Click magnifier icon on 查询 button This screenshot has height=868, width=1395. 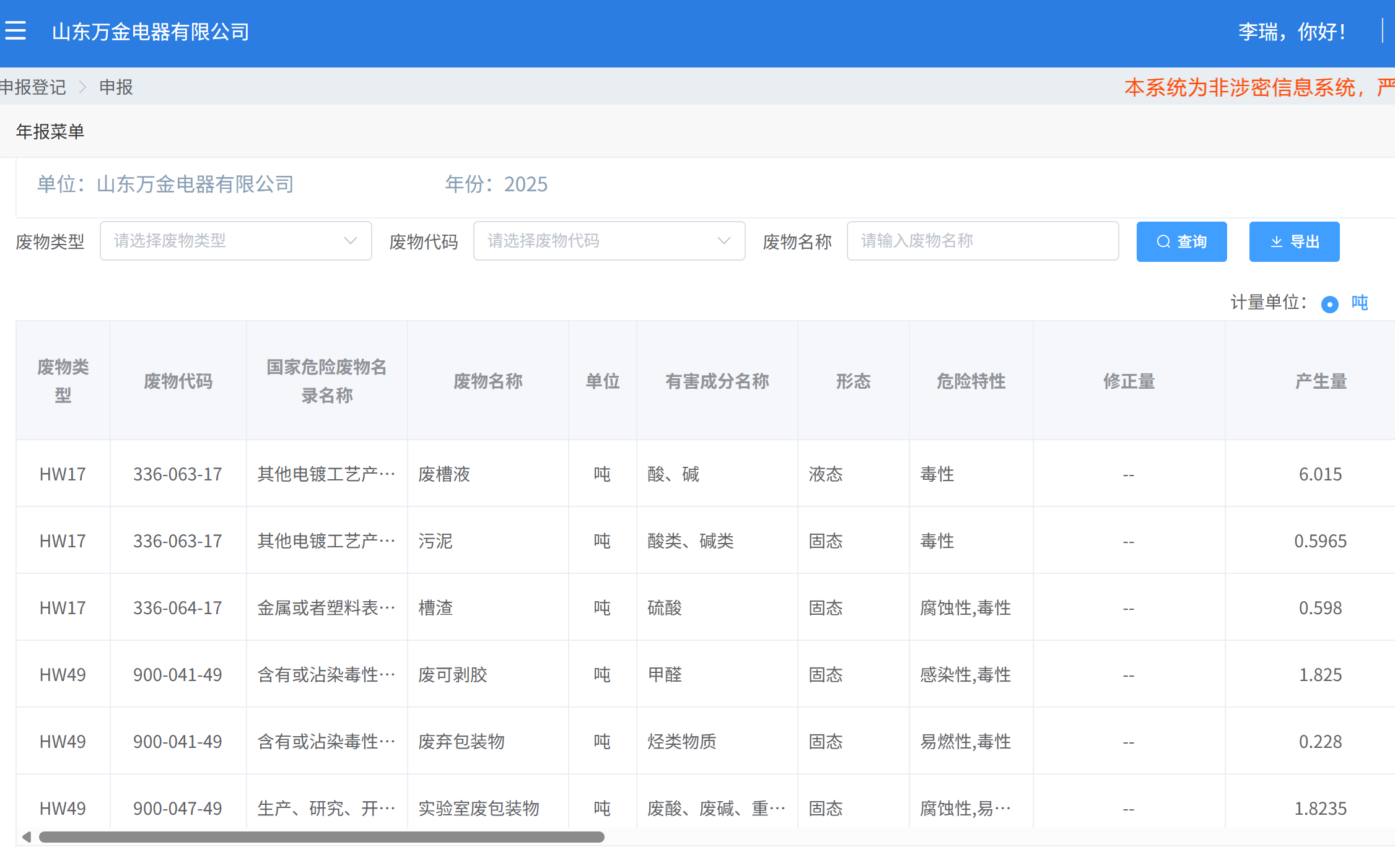(1163, 241)
